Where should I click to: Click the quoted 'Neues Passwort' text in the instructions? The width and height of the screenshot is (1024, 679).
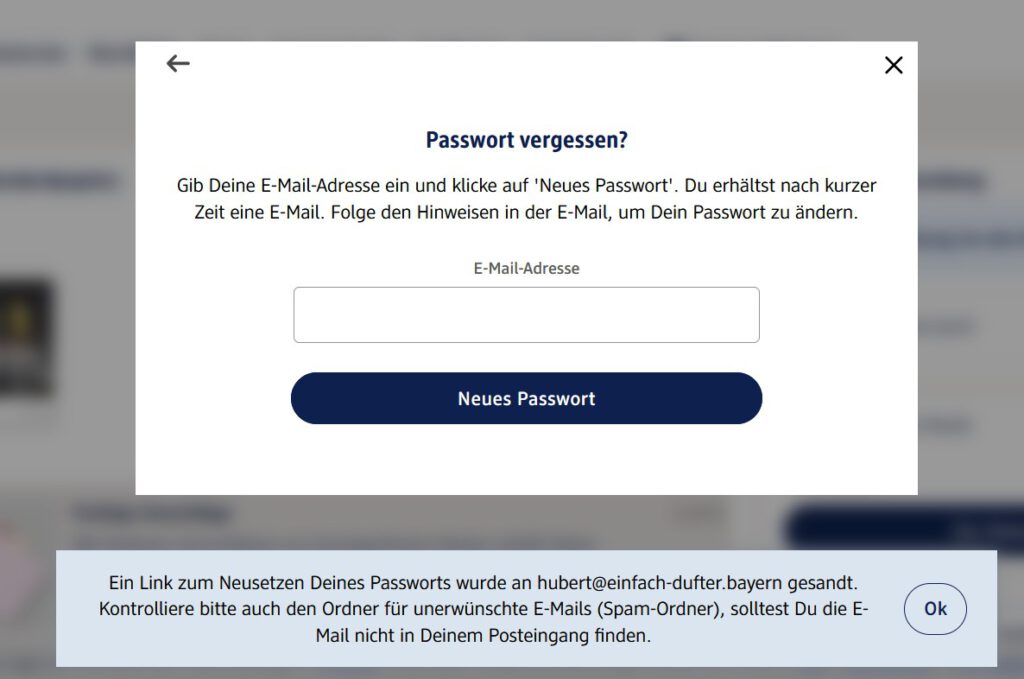click(x=605, y=185)
